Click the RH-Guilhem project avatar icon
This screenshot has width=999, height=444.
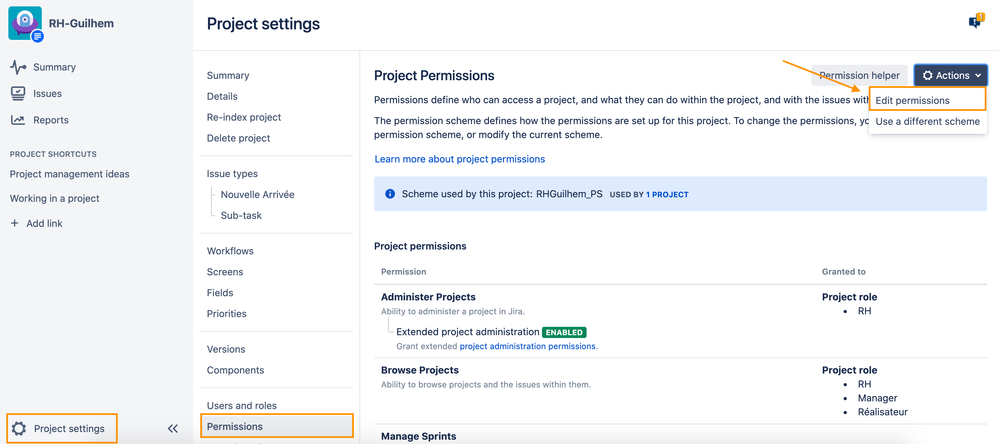(24, 23)
